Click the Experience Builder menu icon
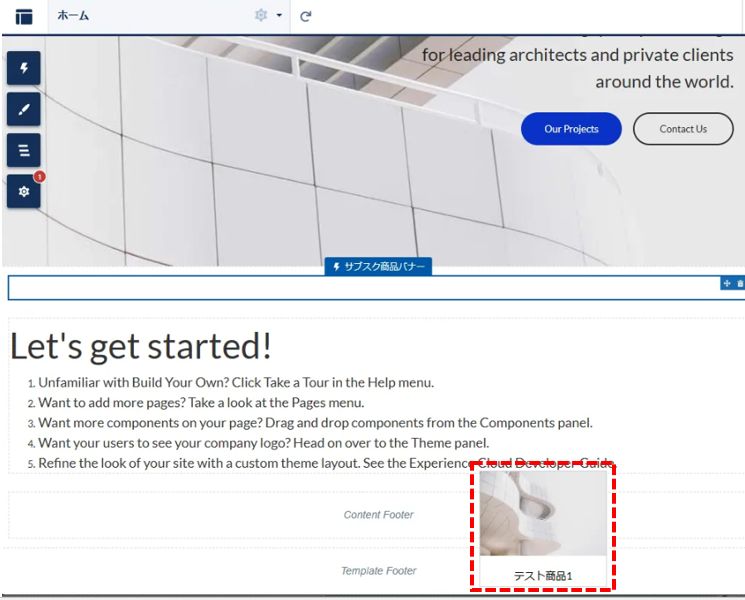Viewport: 745px width, 600px height. tap(24, 16)
